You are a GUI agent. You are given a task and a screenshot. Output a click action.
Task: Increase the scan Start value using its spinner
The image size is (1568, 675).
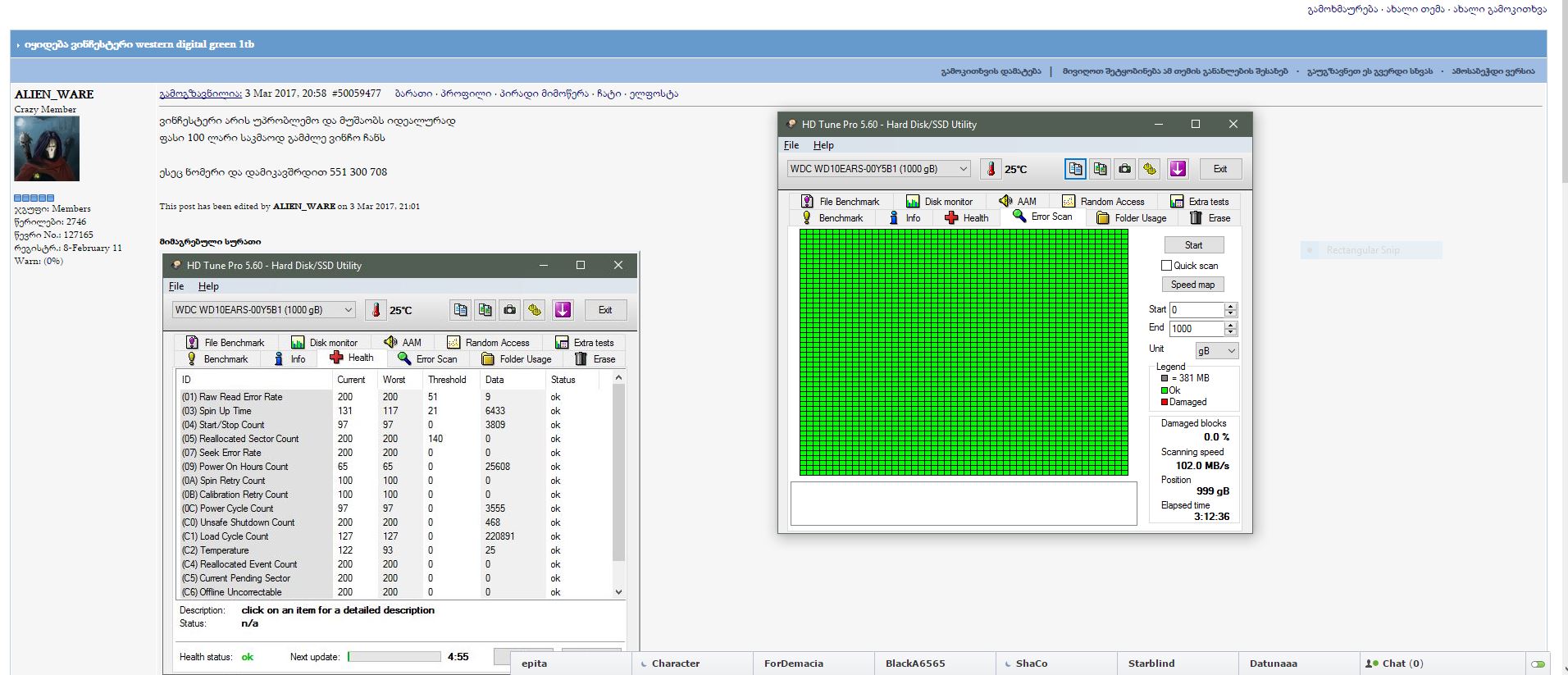[x=1229, y=306]
